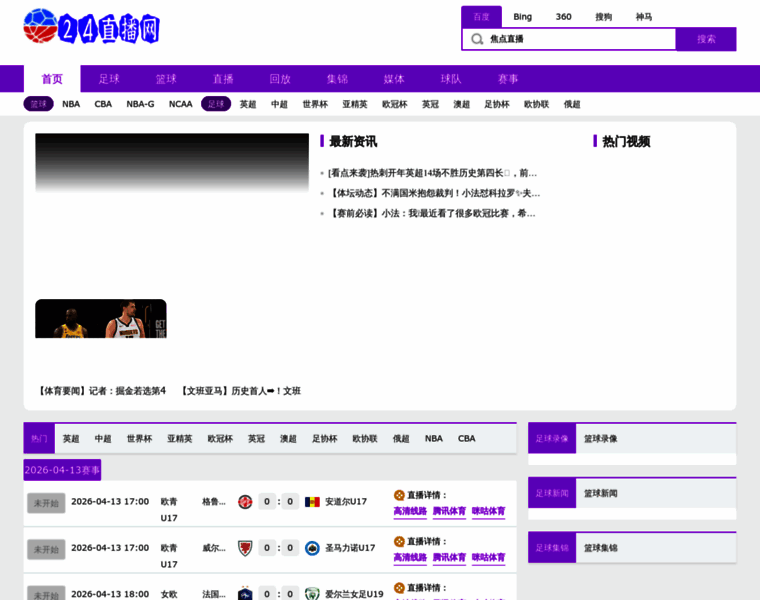This screenshot has height=600, width=760.
Task: Select the 百度 search engine tab
Action: pyautogui.click(x=481, y=16)
